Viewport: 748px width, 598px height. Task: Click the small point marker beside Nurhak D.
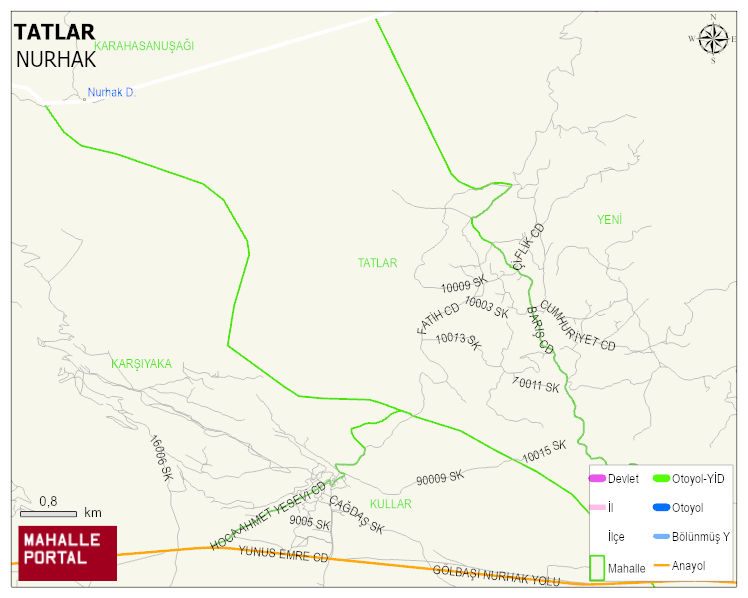coord(84,99)
